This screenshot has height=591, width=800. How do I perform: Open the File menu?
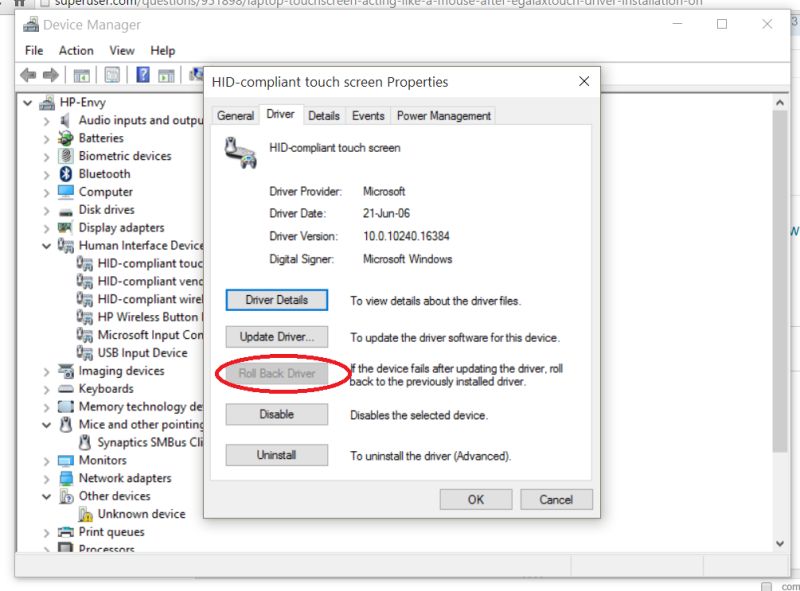34,51
